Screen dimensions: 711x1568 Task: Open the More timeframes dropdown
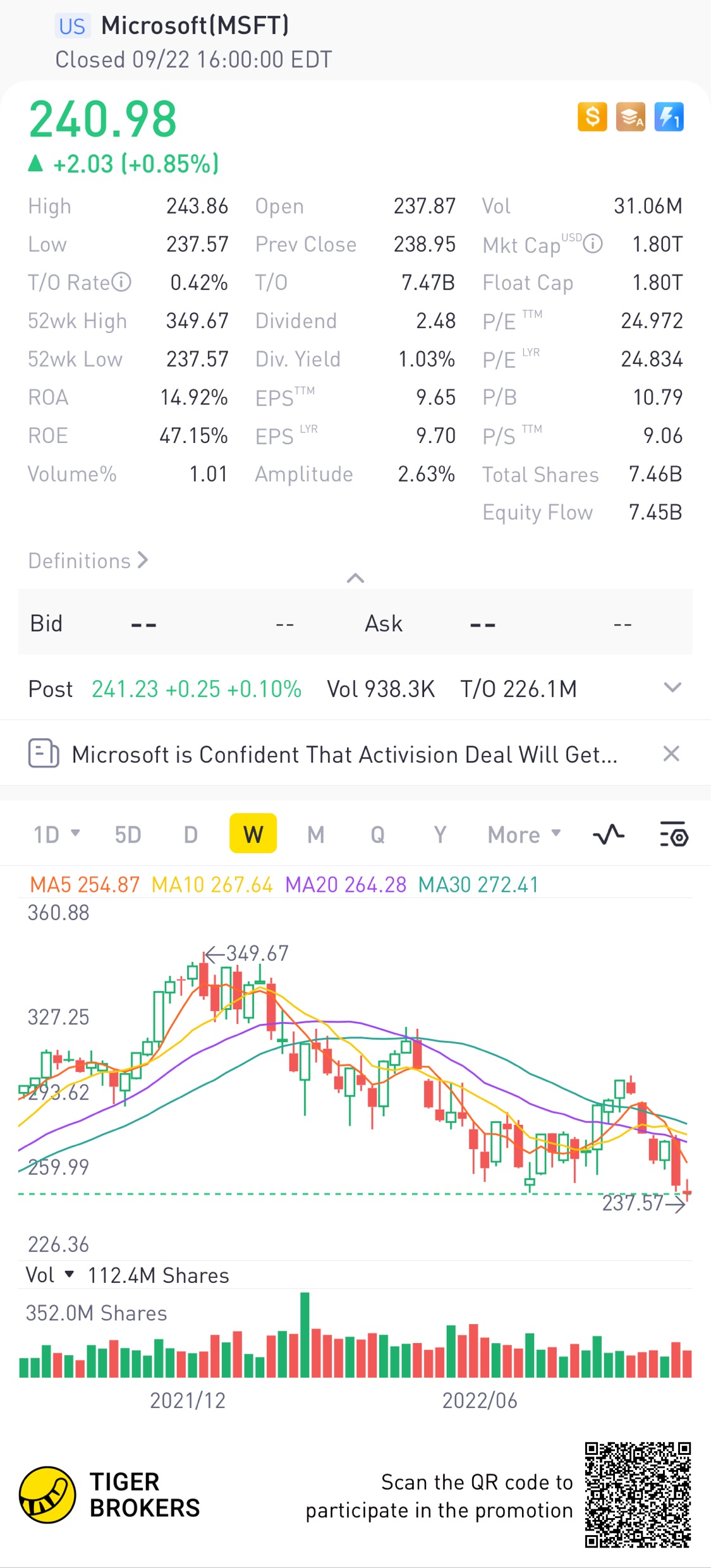[524, 834]
